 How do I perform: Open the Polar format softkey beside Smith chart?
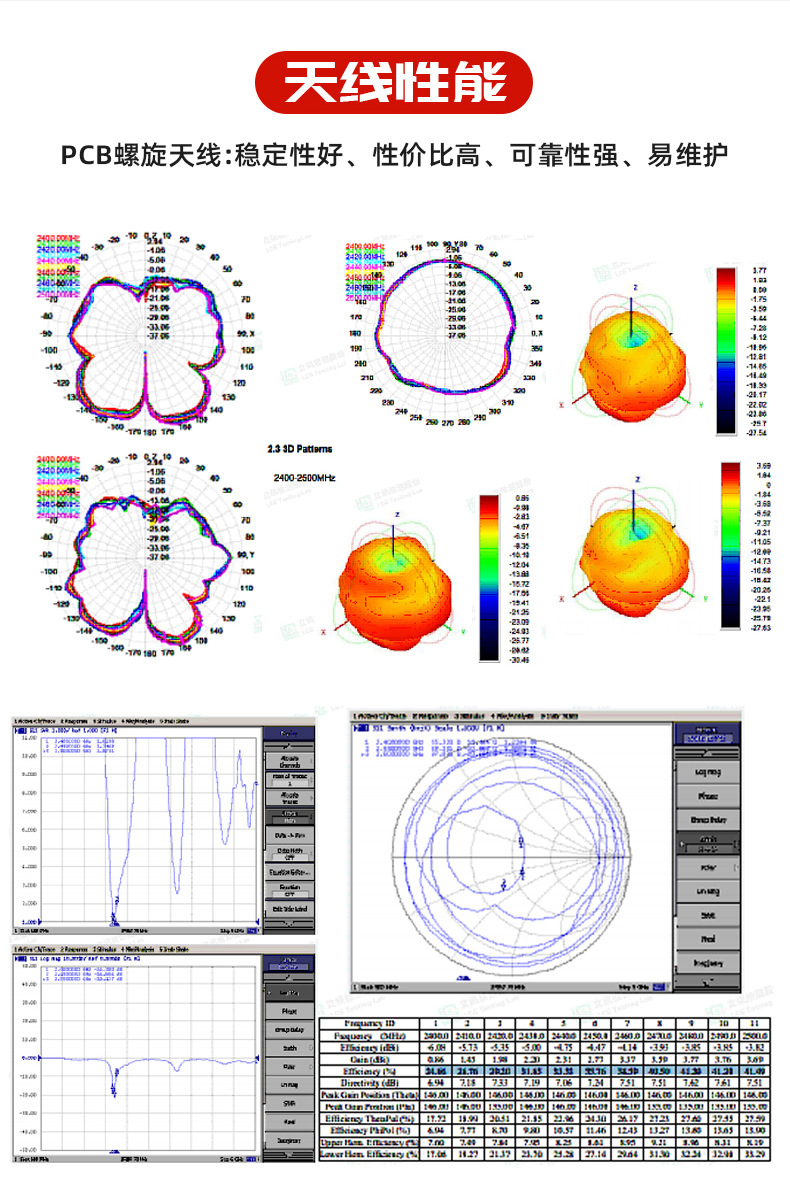[x=708, y=867]
